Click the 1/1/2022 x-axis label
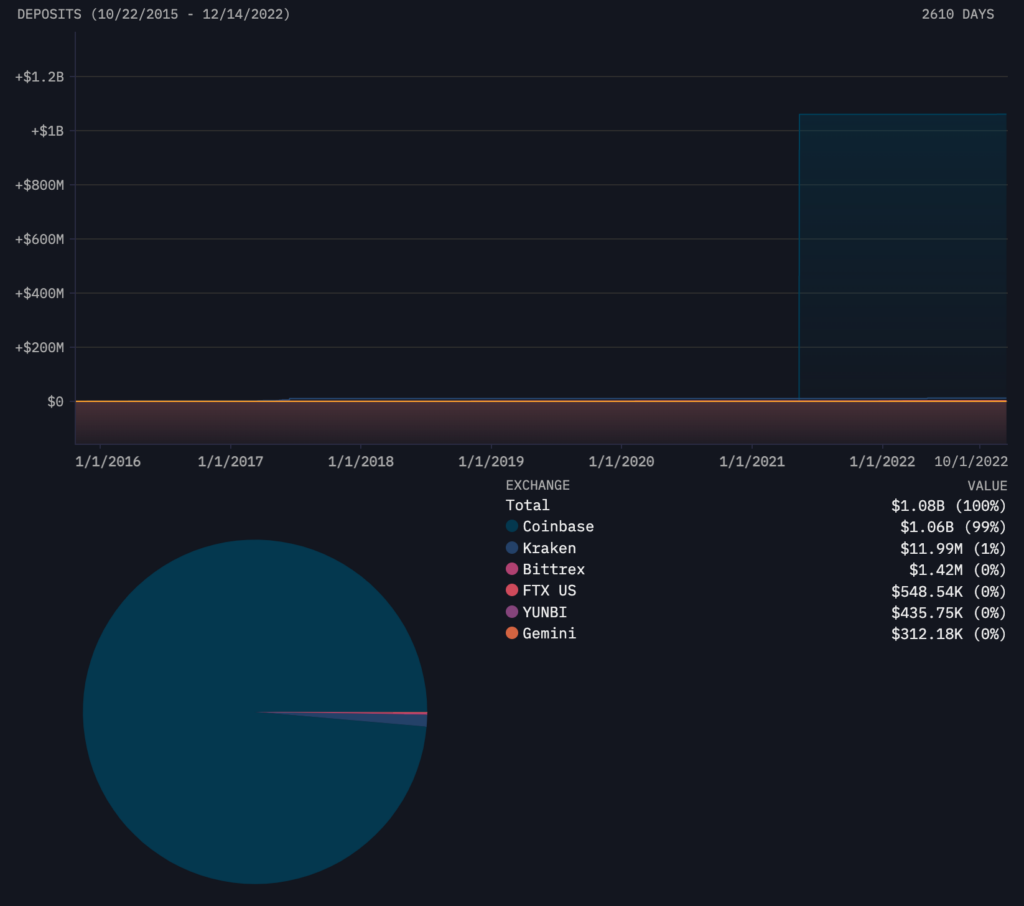This screenshot has width=1024, height=906. point(882,462)
